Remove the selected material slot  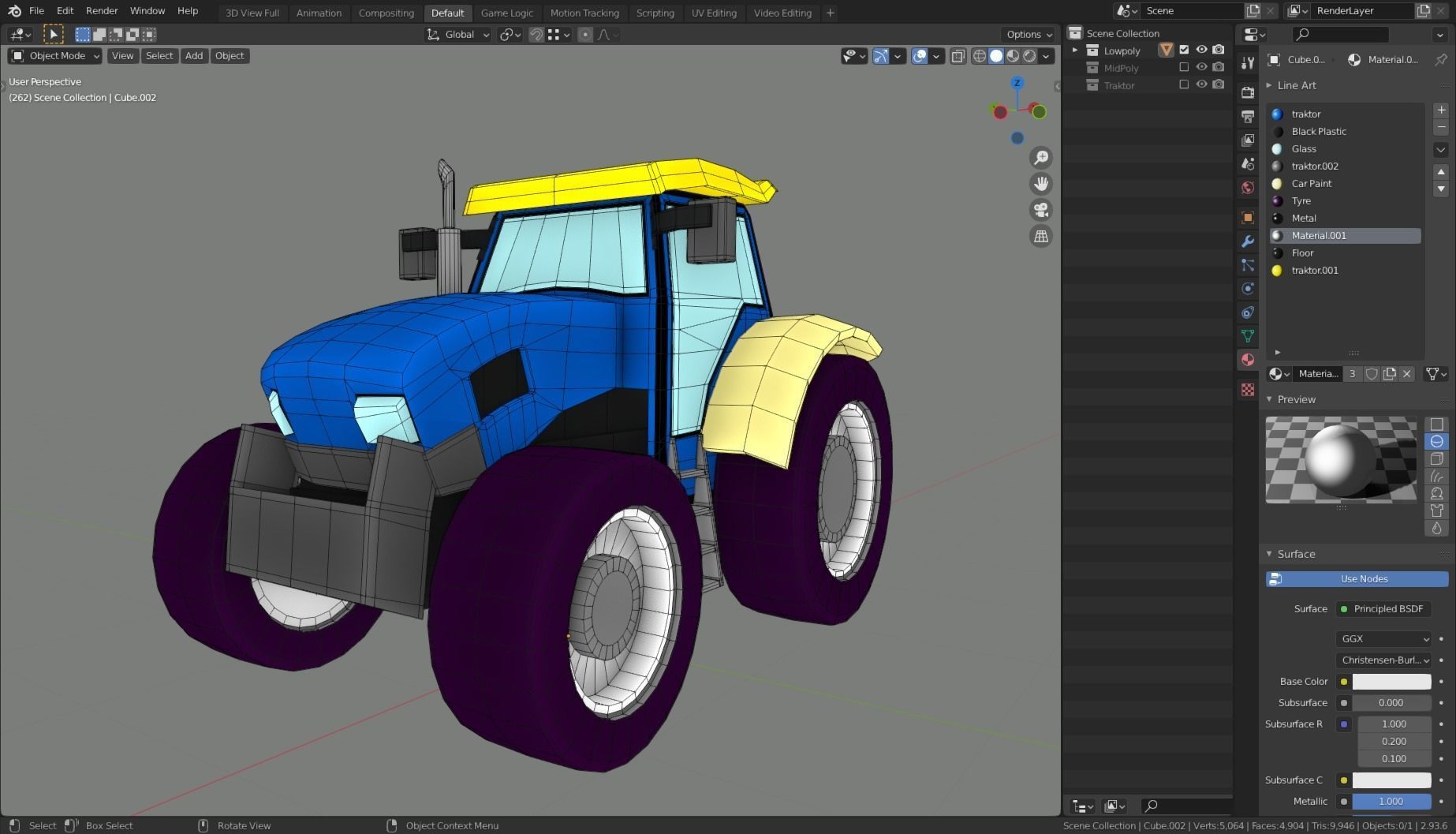click(1441, 128)
